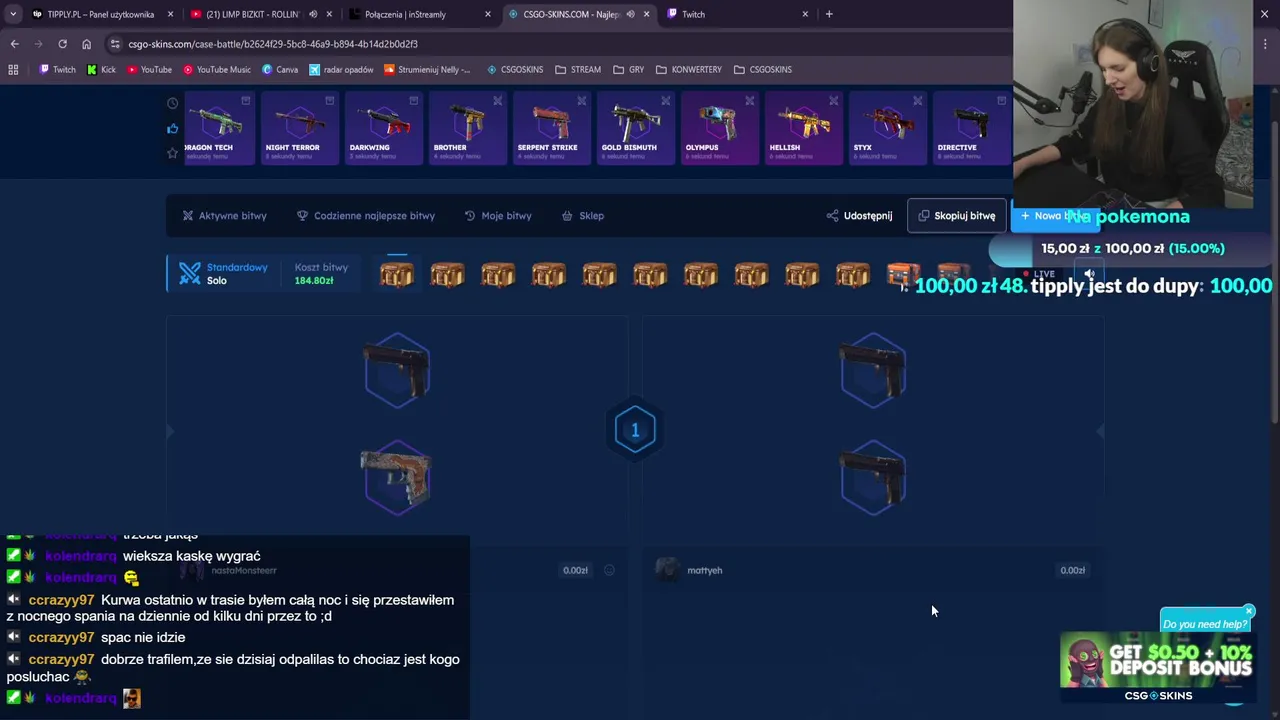Open the radar opadów bookmark
The image size is (1280, 720).
pos(341,70)
